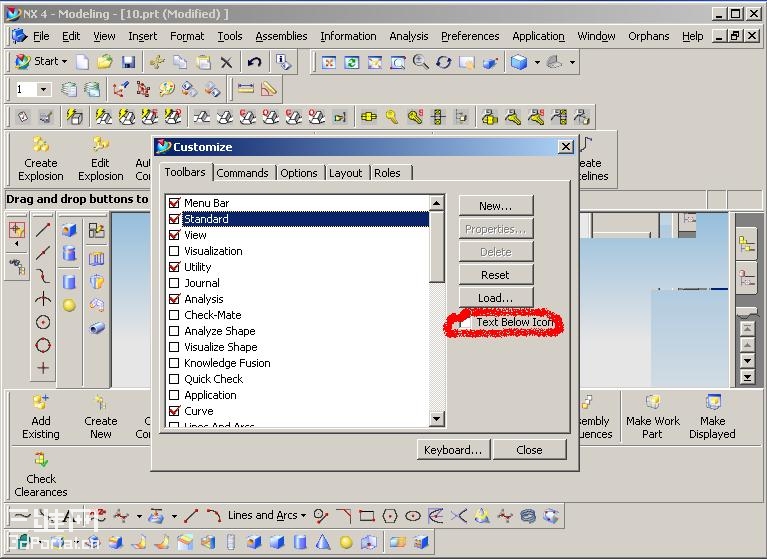Screen dimensions: 767x559
Task: Click the Cylinder icon in left feature toolbar
Action: pos(69,282)
